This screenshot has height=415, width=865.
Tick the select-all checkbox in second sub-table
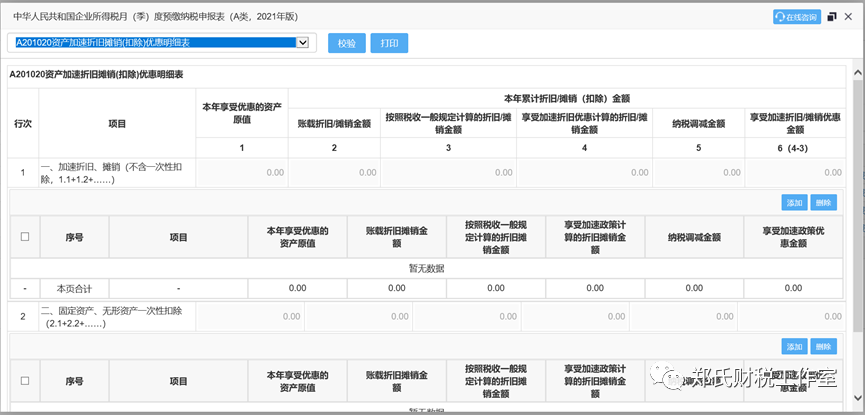25,381
